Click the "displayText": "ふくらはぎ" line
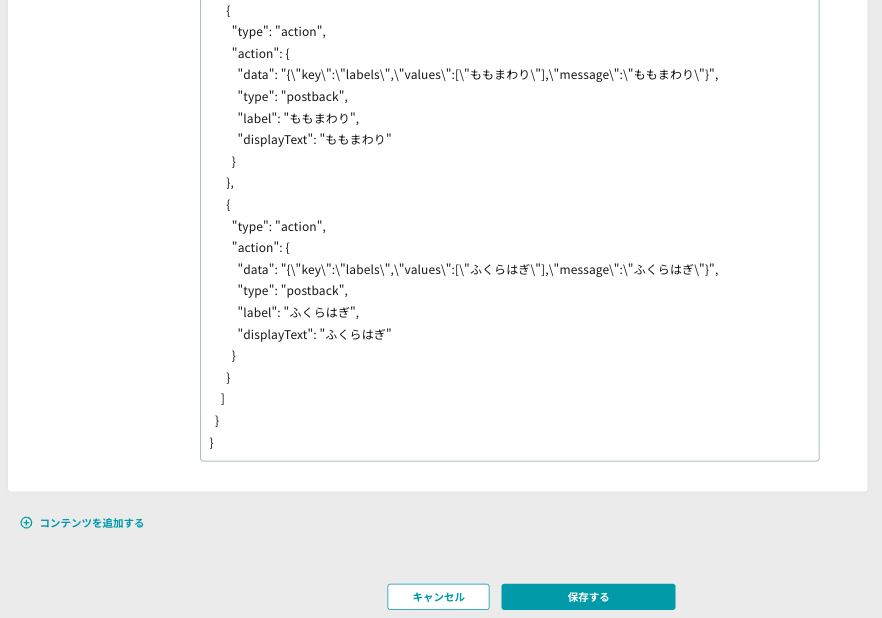The image size is (882, 618). 314,335
